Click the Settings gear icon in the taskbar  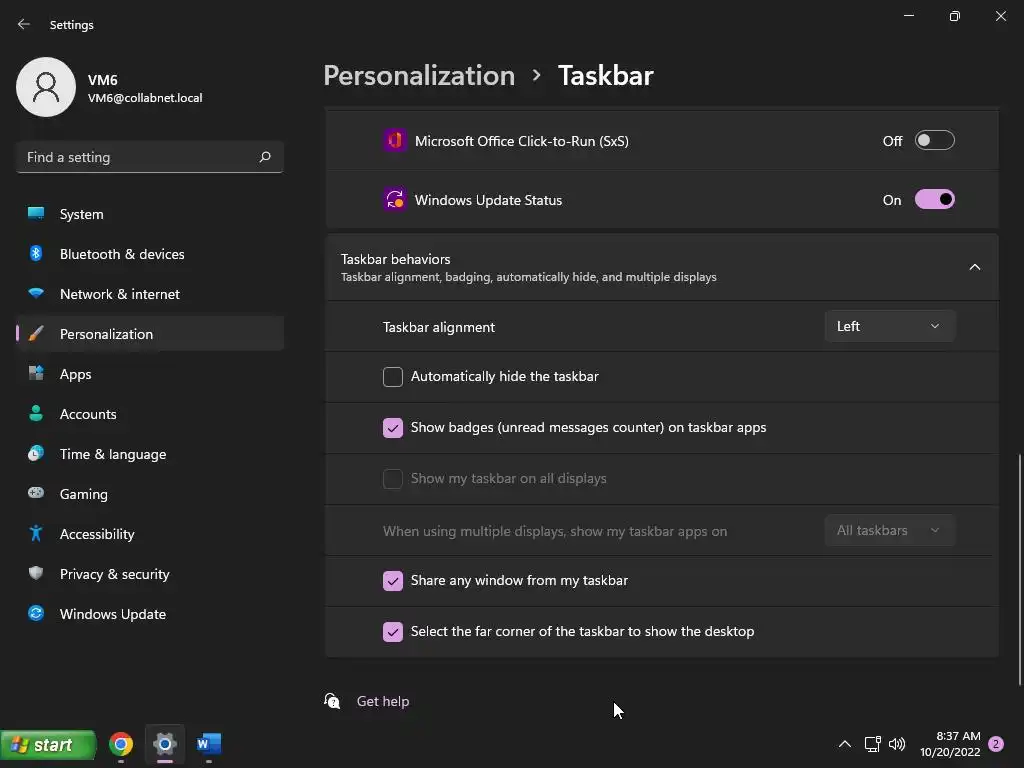pos(165,744)
